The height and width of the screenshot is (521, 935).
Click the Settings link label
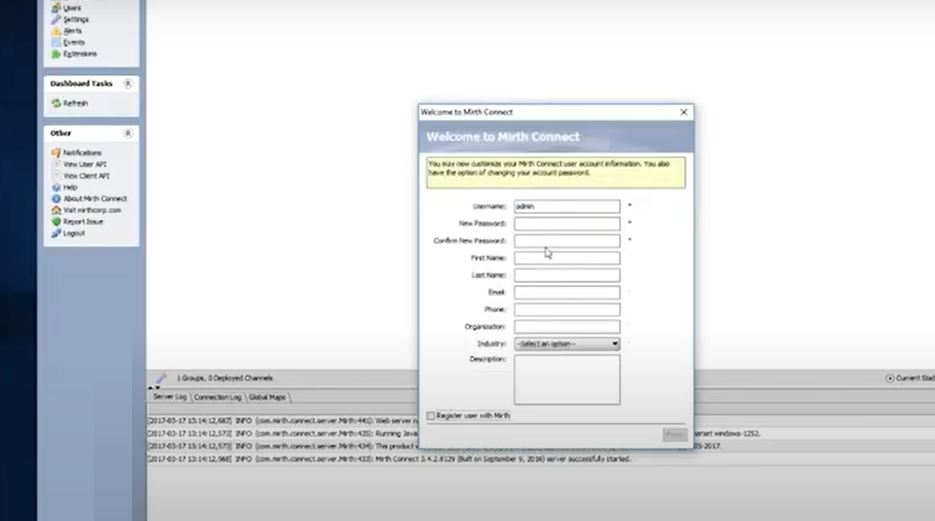pos(76,19)
